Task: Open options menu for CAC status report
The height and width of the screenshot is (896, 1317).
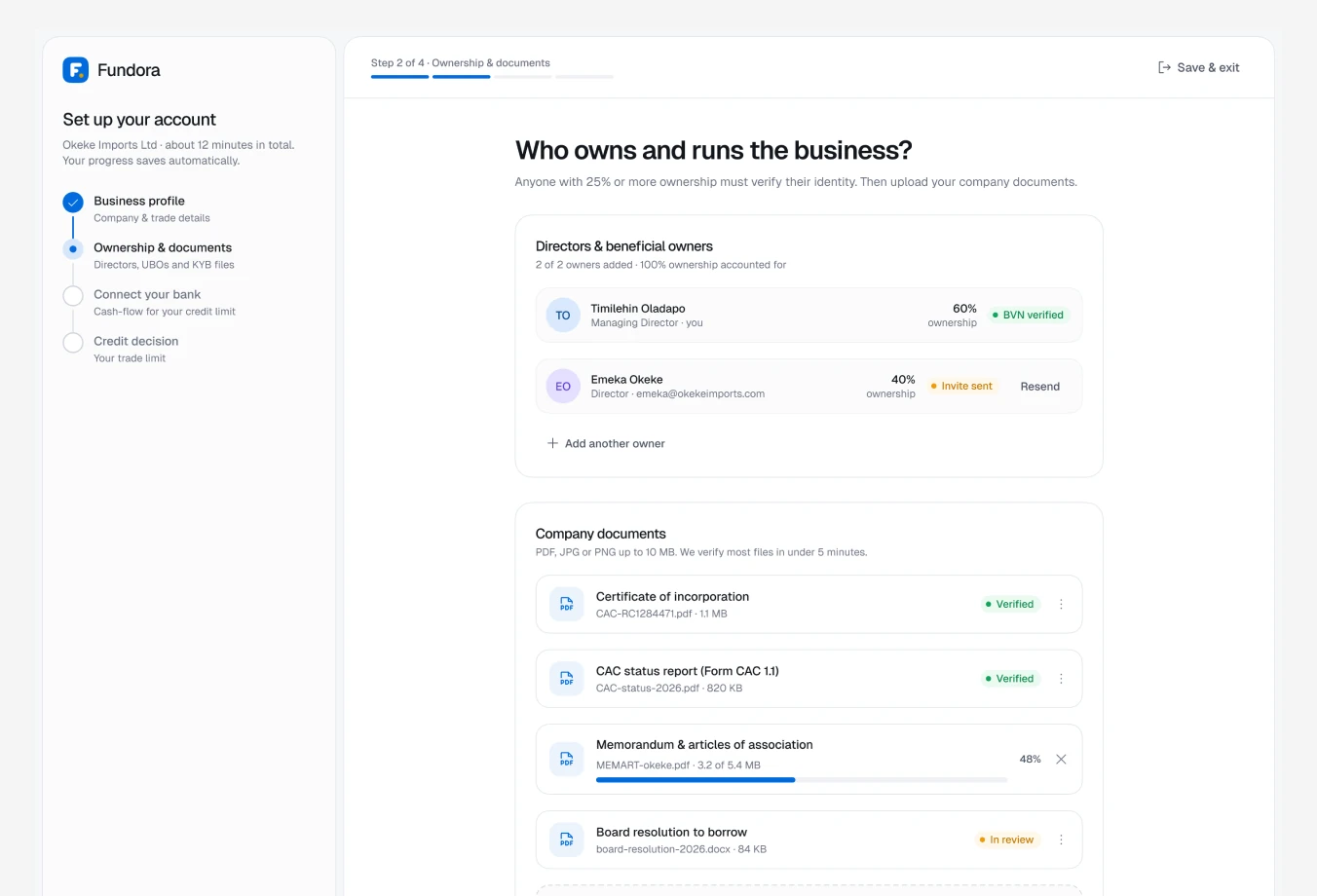Action: 1061,679
